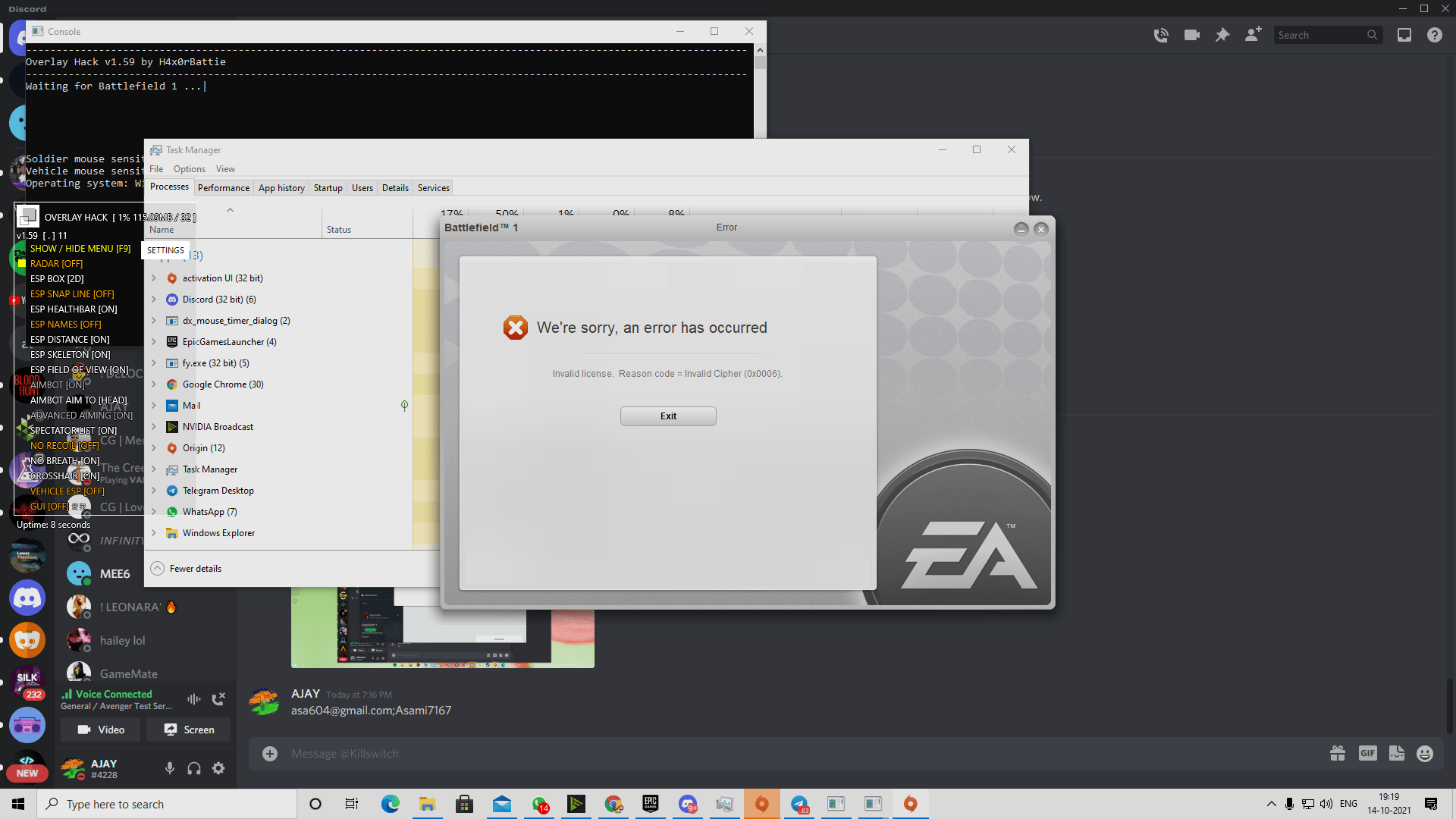Expand Discord (32 bit) process
The image size is (1456, 819).
(154, 300)
